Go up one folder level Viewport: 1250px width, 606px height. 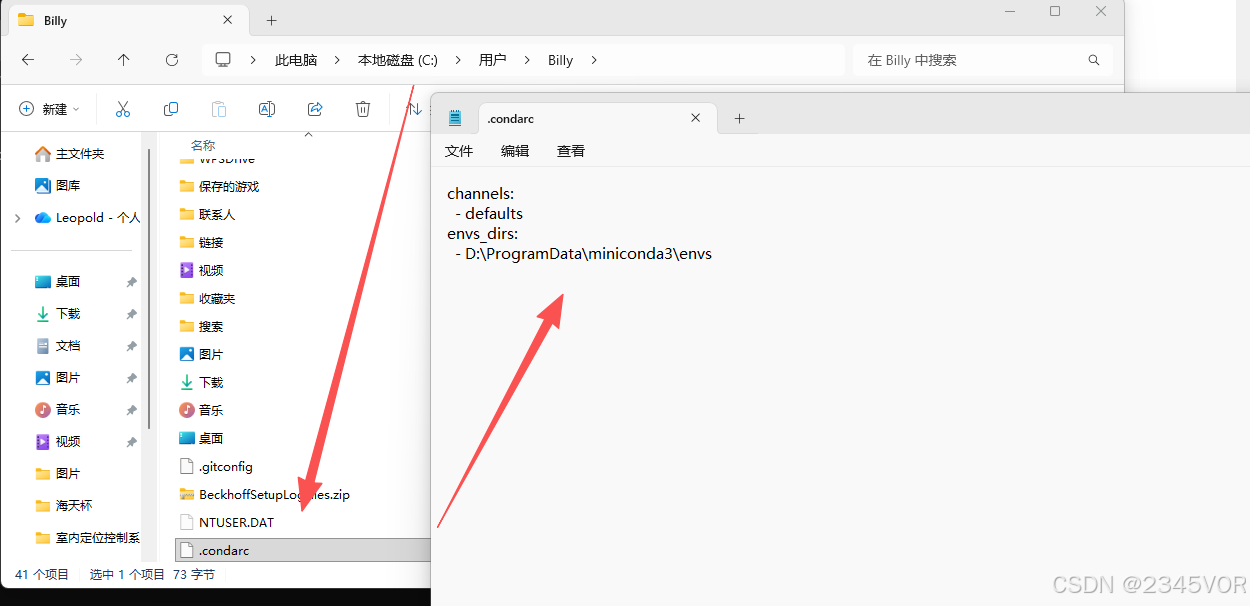point(124,60)
